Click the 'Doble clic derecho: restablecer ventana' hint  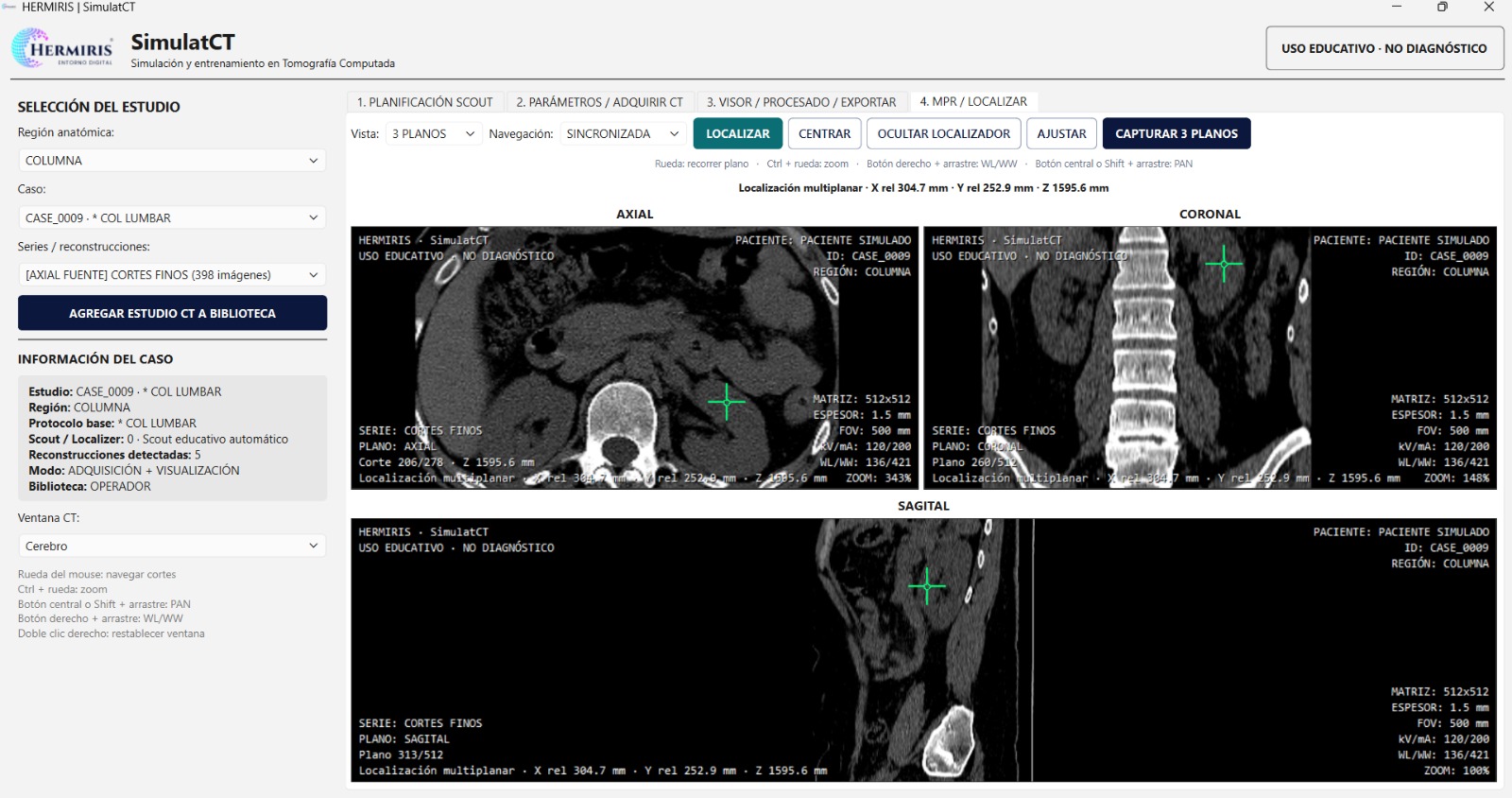[x=112, y=633]
